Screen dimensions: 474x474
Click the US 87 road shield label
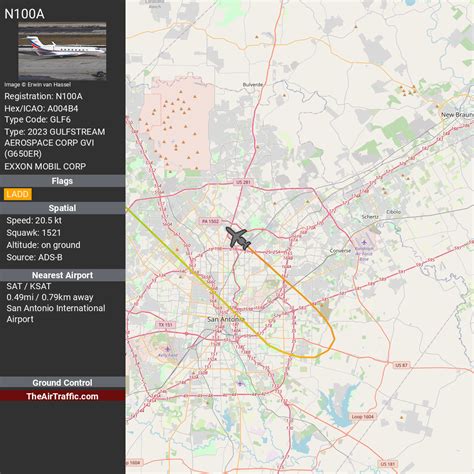coord(401,365)
